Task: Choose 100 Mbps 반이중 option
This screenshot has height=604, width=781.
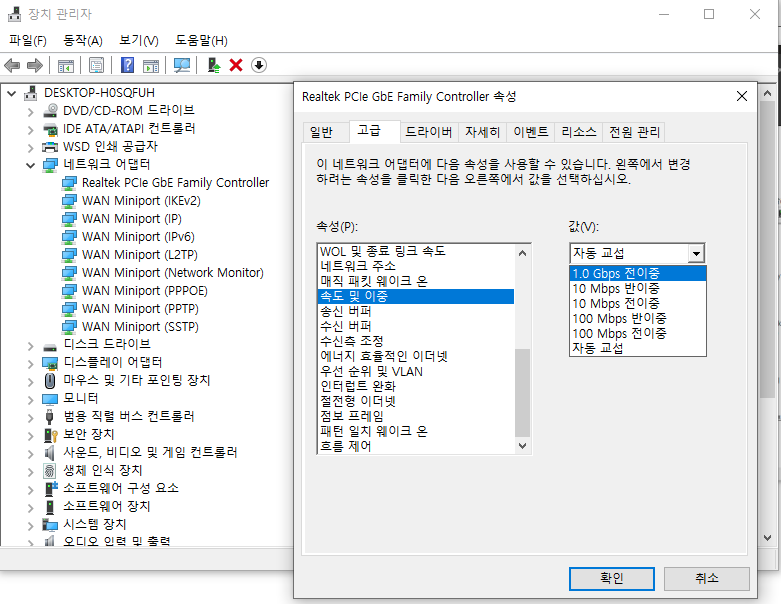Action: click(638, 318)
